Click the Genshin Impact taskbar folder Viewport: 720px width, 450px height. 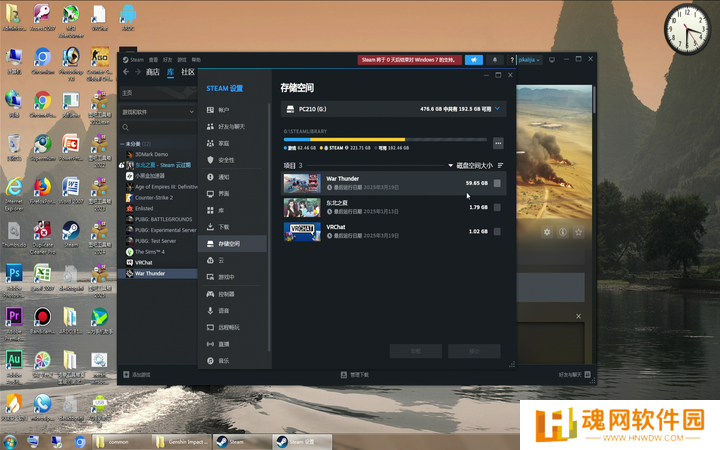tap(182, 442)
